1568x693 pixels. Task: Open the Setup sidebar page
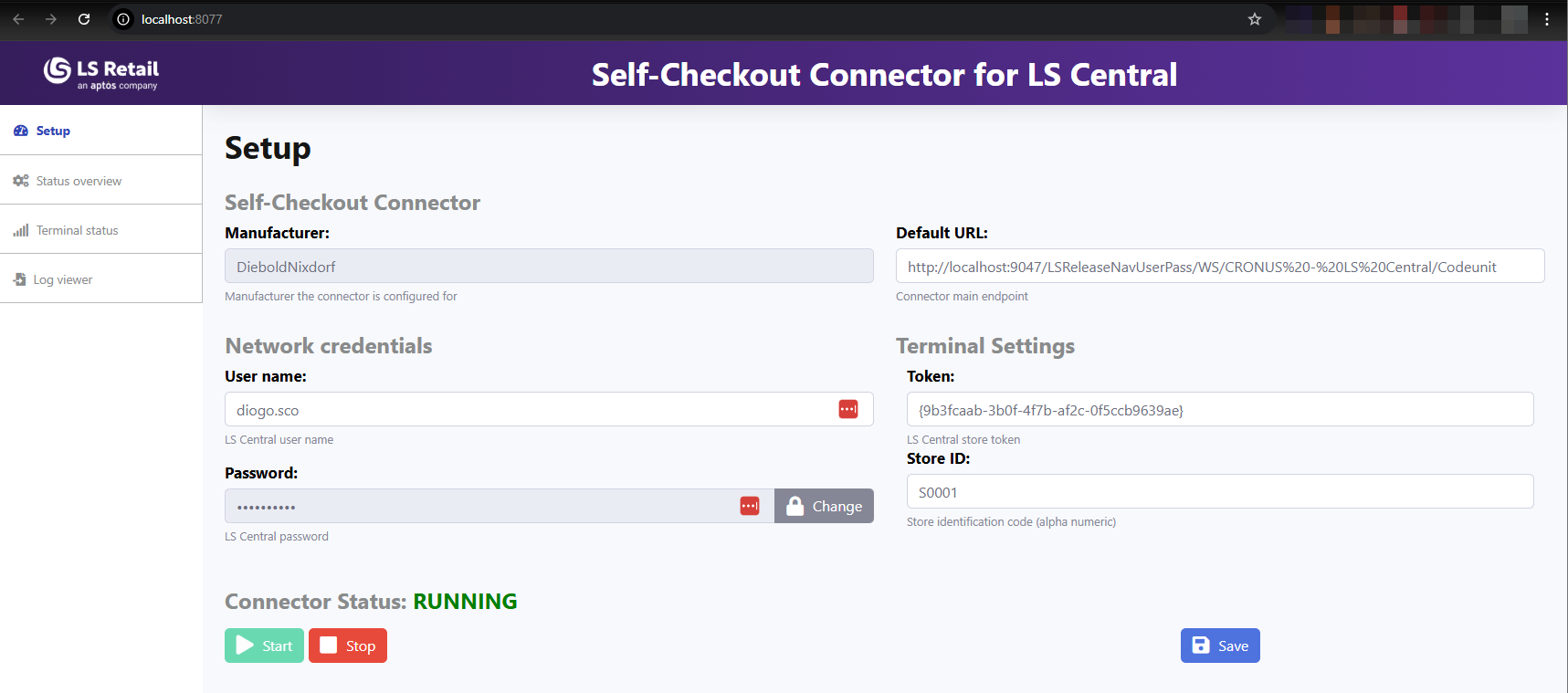(53, 131)
